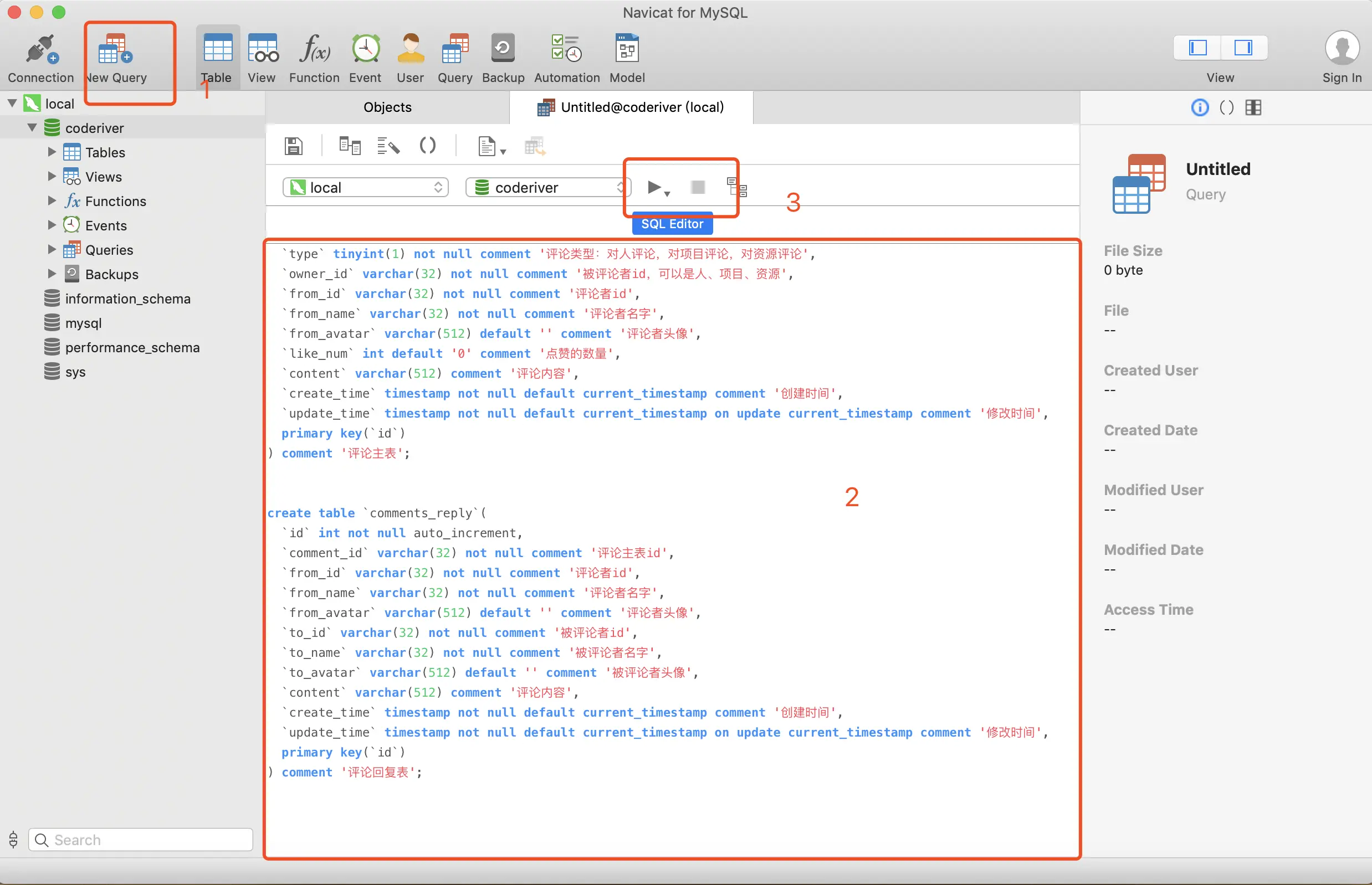Open the local connection dropdown
Image resolution: width=1372 pixels, height=885 pixels.
pyautogui.click(x=365, y=187)
